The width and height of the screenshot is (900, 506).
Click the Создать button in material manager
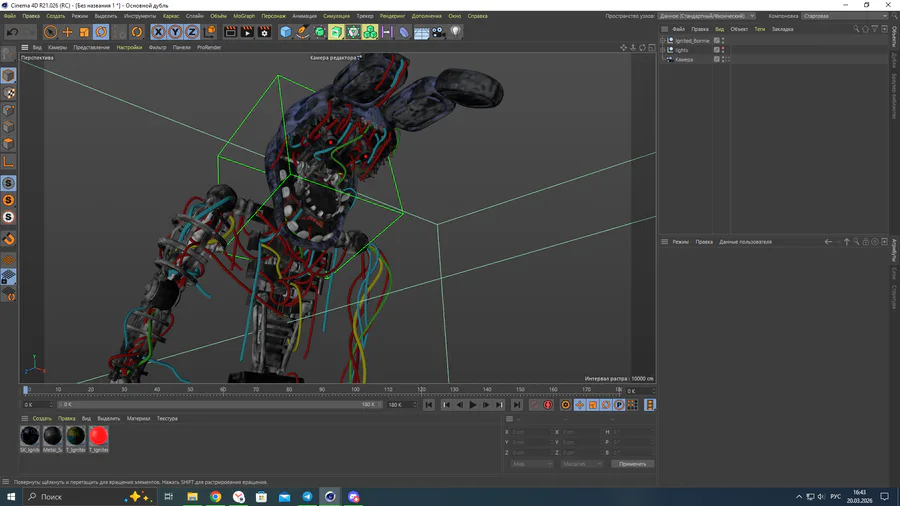[x=42, y=418]
